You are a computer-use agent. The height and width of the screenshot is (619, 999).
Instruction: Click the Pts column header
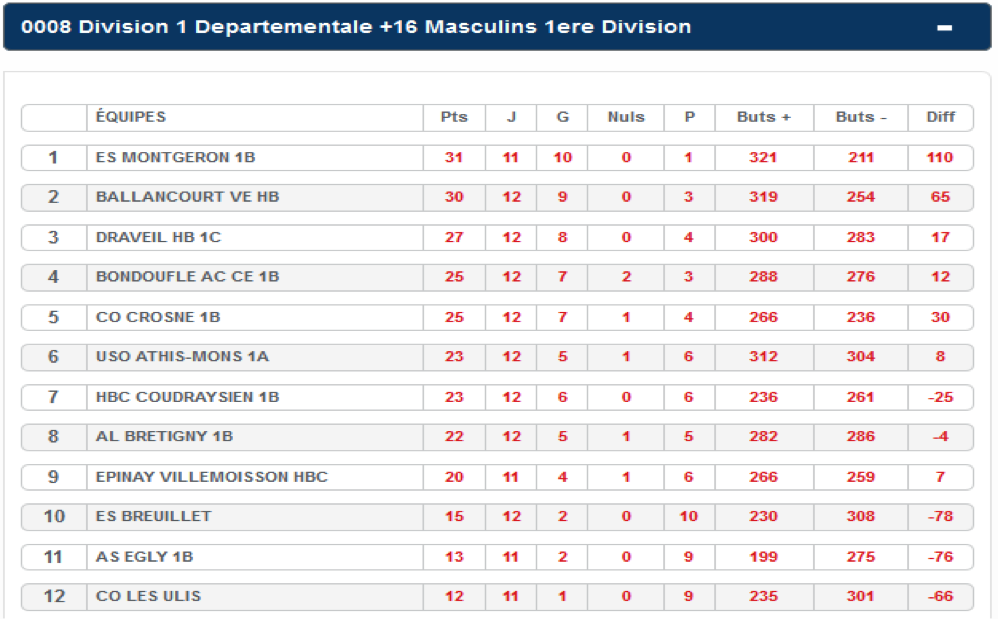pos(454,117)
